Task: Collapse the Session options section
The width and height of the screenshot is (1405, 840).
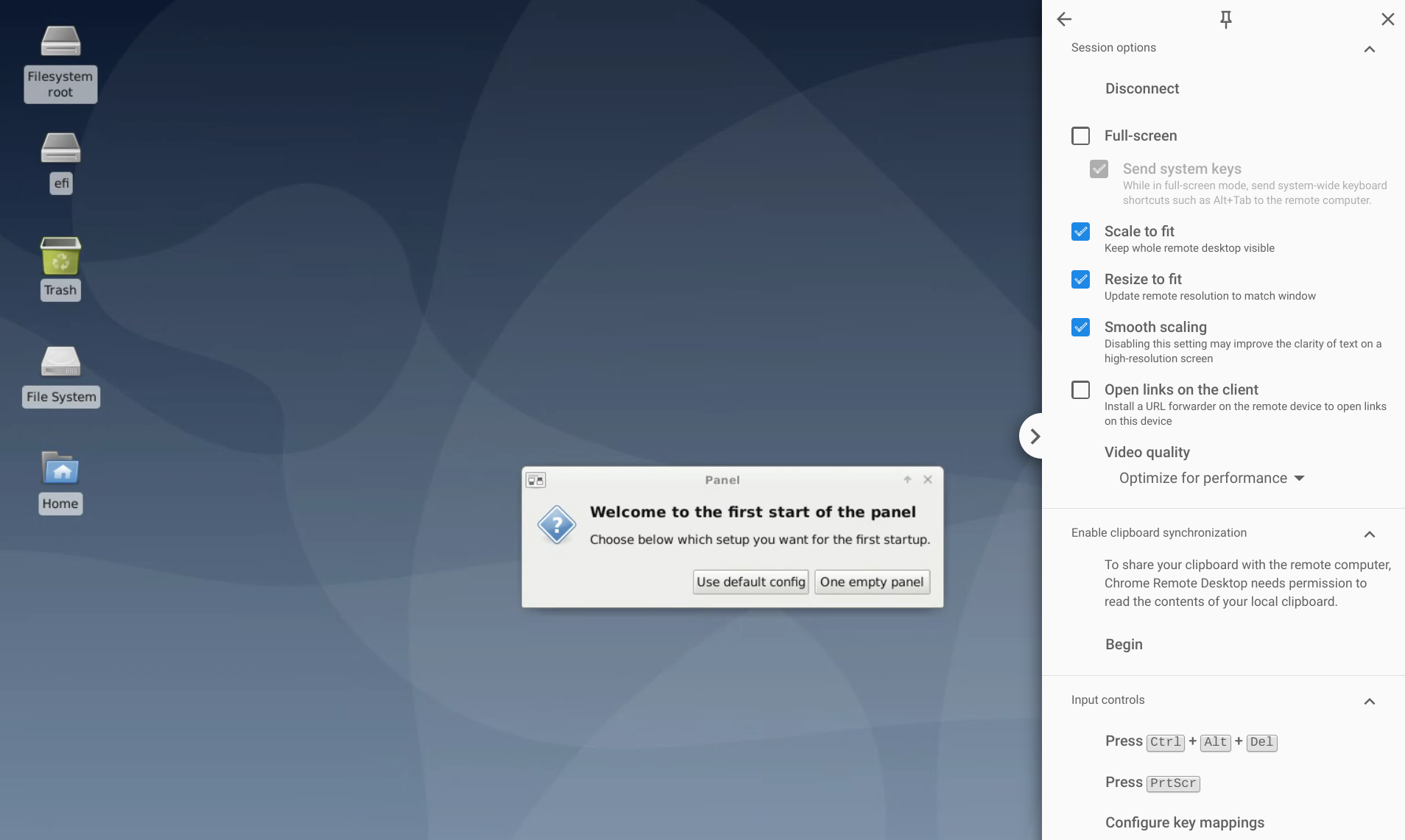Action: (1369, 49)
